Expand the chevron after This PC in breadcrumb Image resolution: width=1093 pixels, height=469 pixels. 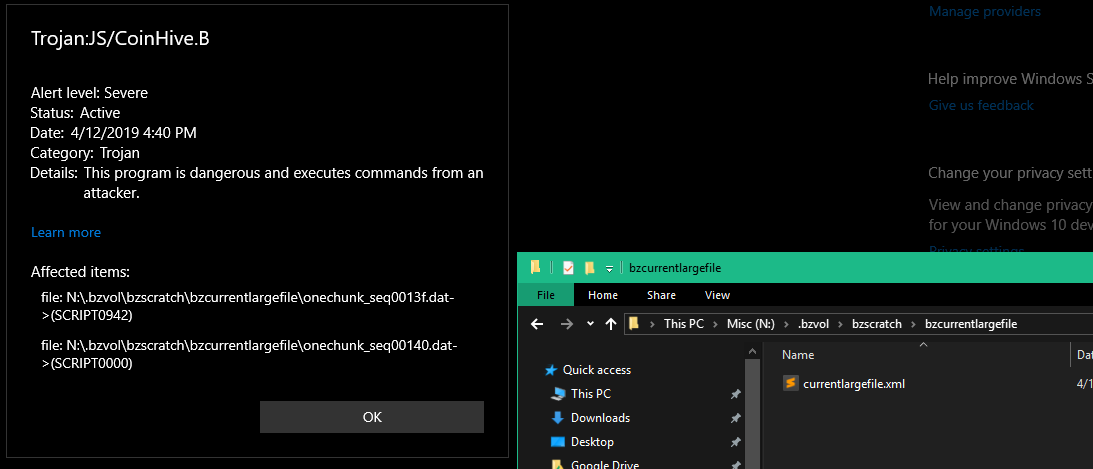[716, 324]
